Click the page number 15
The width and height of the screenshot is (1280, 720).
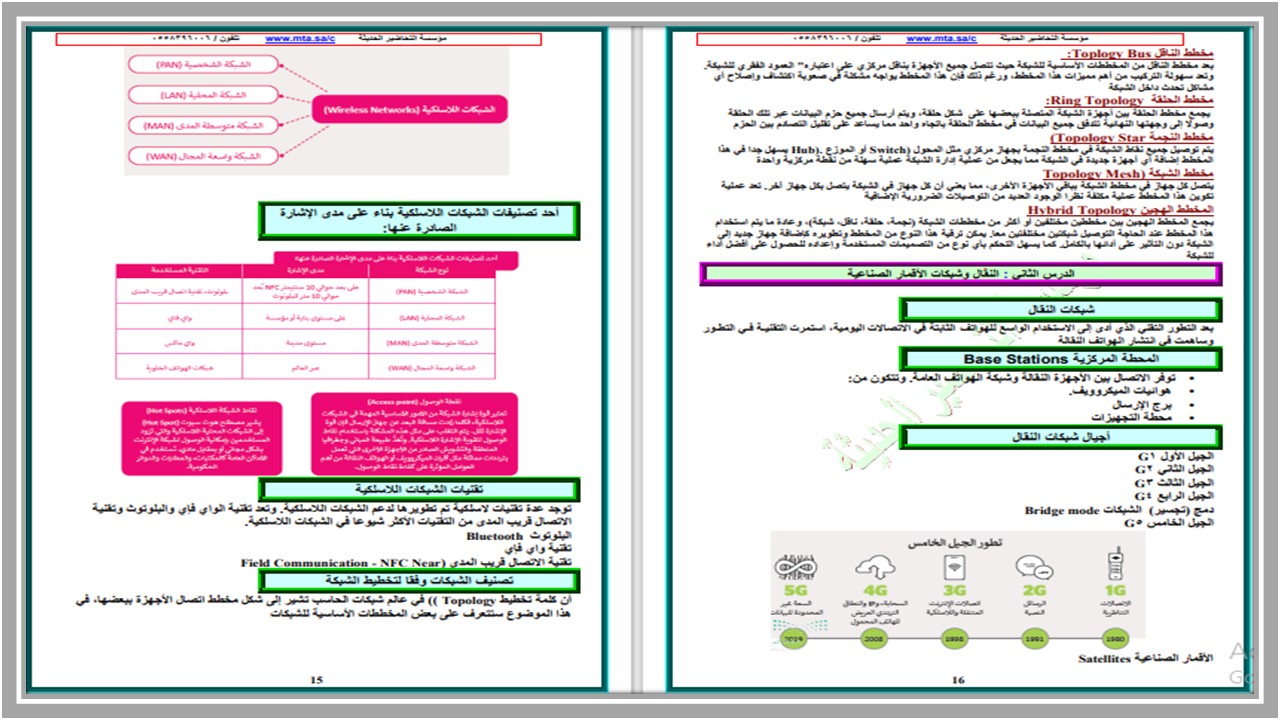tap(316, 680)
